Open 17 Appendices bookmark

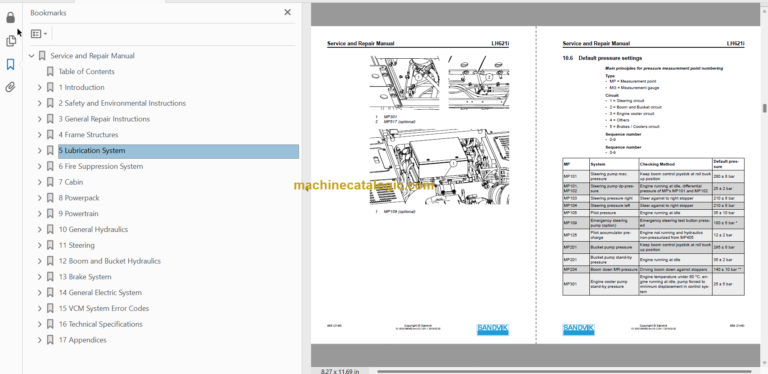tap(82, 340)
